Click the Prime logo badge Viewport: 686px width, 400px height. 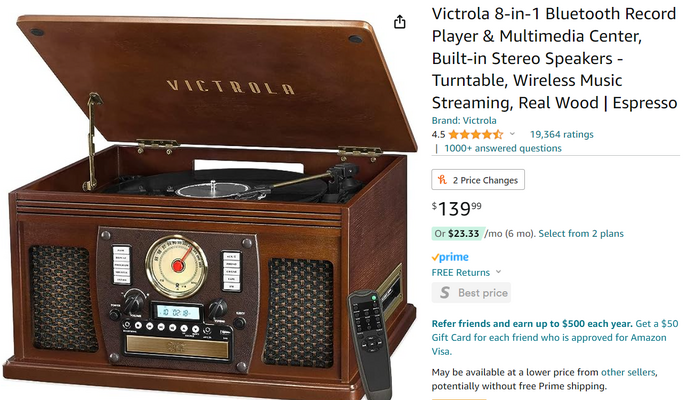(450, 257)
